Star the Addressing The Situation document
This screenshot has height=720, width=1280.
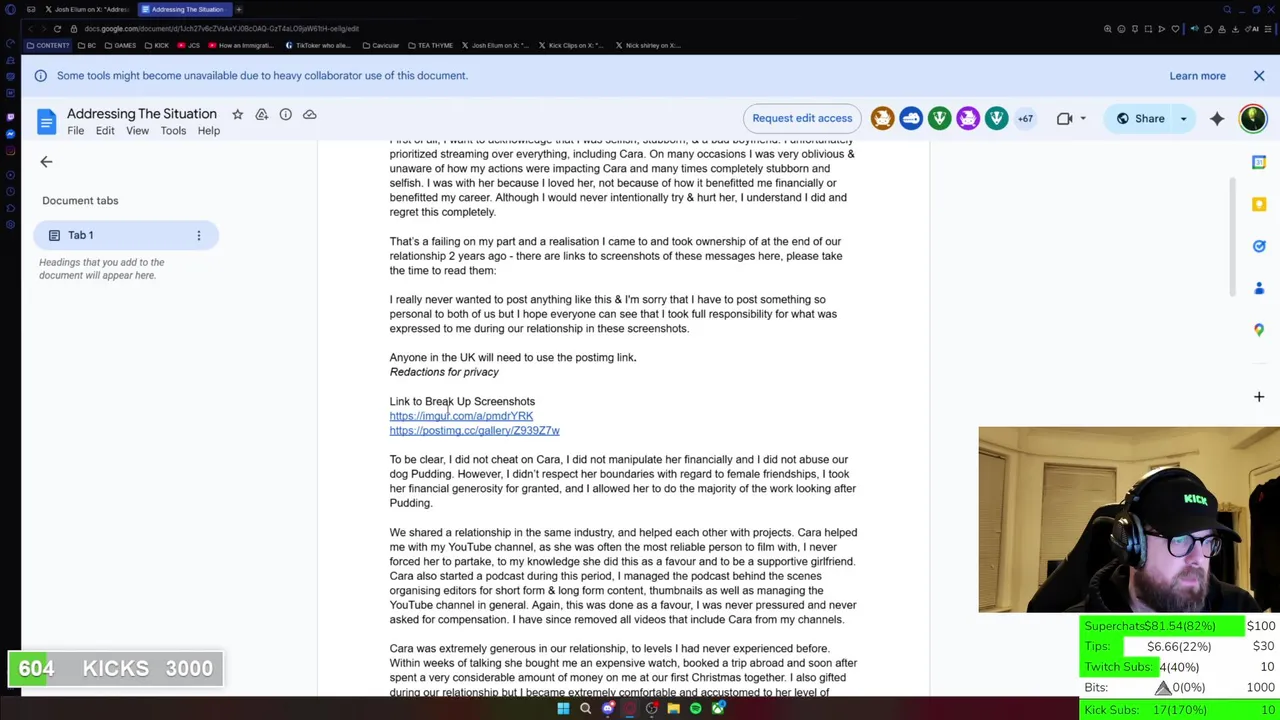point(237,114)
